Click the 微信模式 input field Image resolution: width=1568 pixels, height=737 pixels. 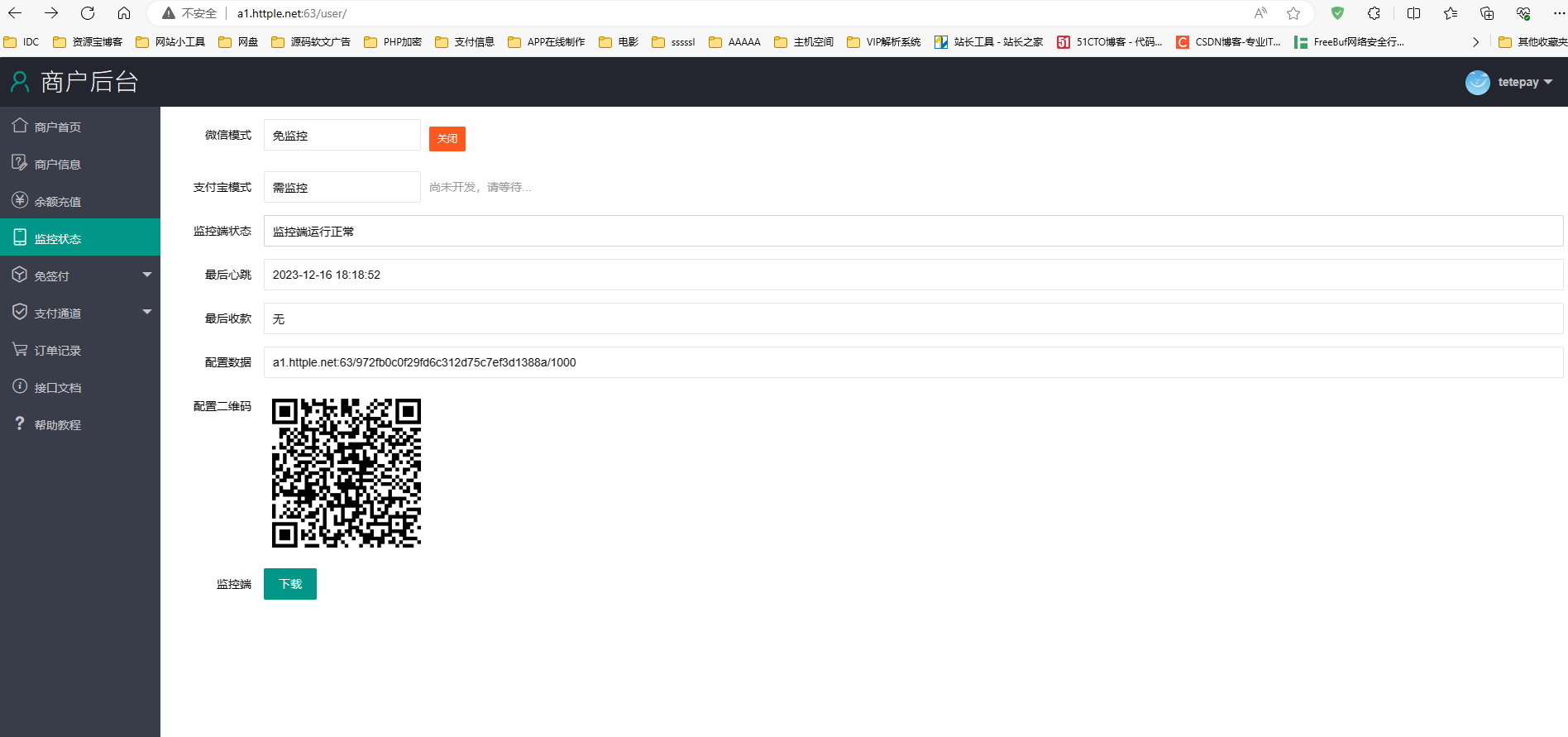point(342,135)
